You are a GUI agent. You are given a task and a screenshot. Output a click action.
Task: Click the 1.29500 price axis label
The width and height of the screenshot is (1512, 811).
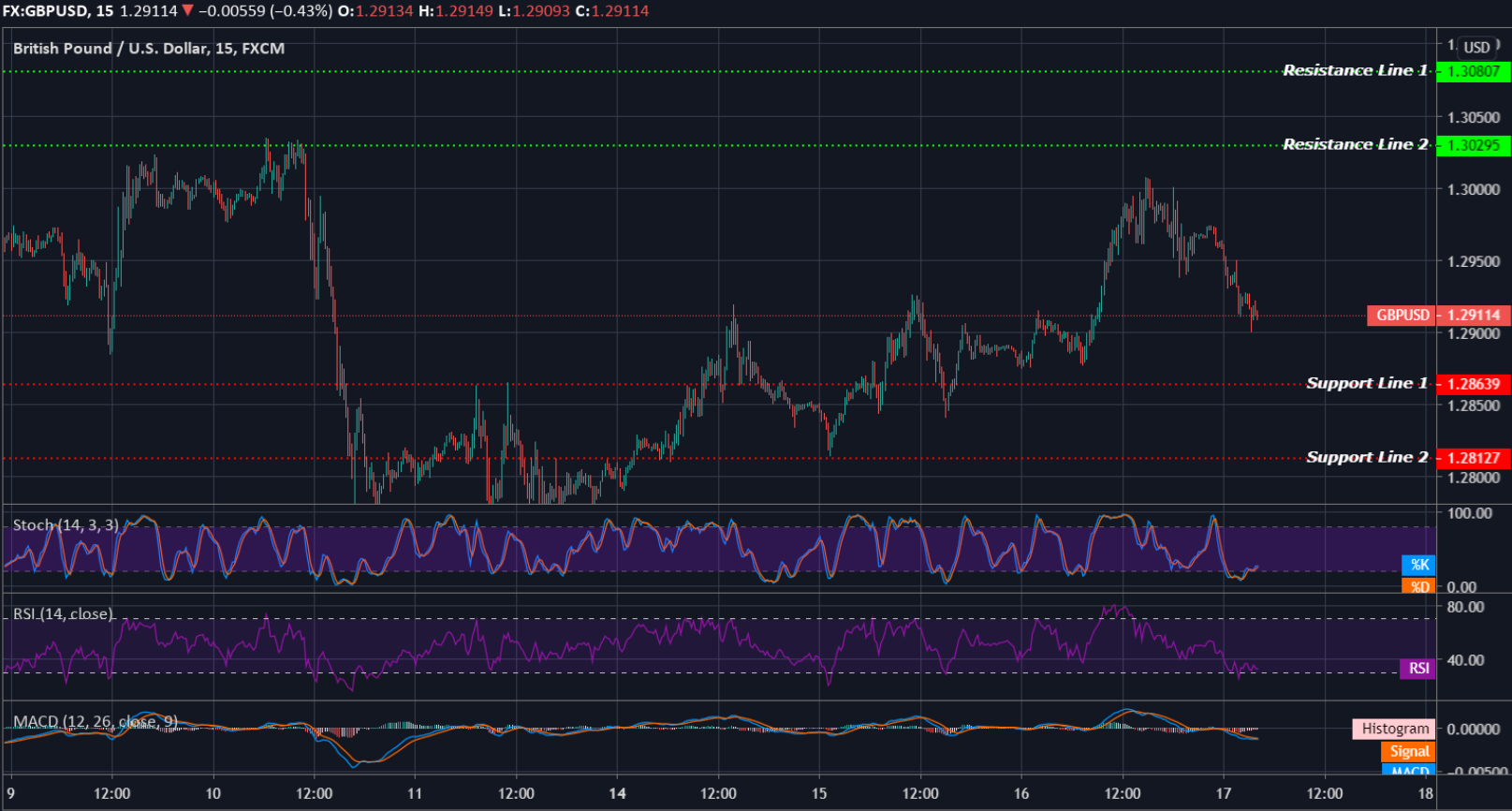point(1474,261)
